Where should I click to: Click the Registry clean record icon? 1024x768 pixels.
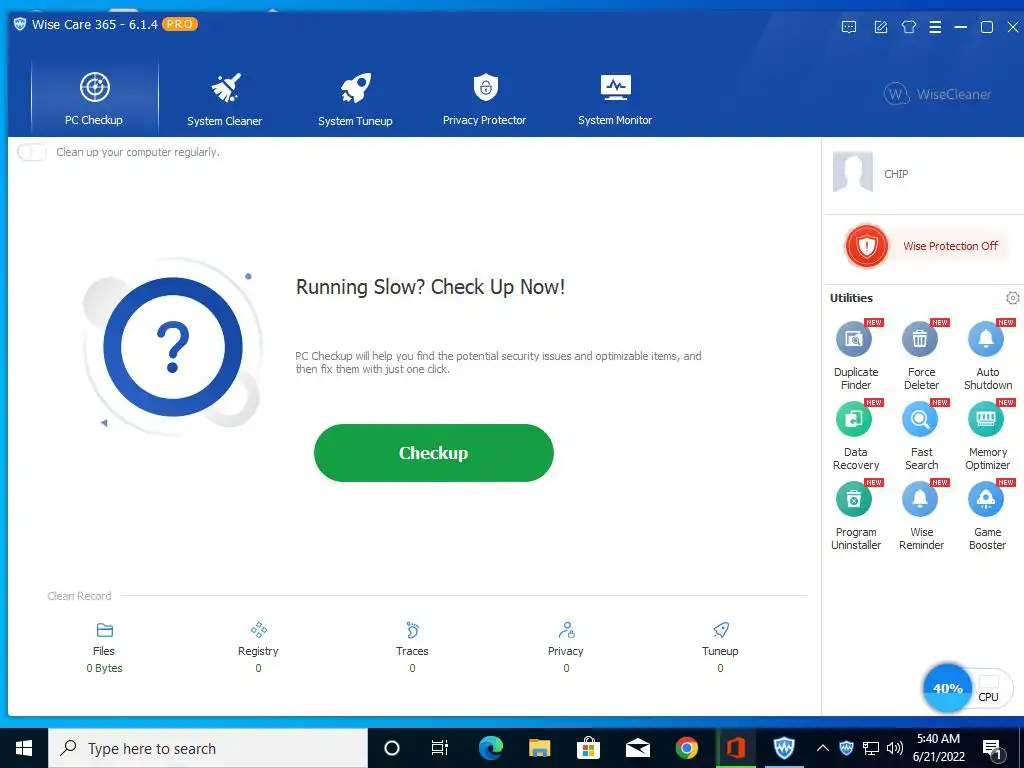coord(259,630)
